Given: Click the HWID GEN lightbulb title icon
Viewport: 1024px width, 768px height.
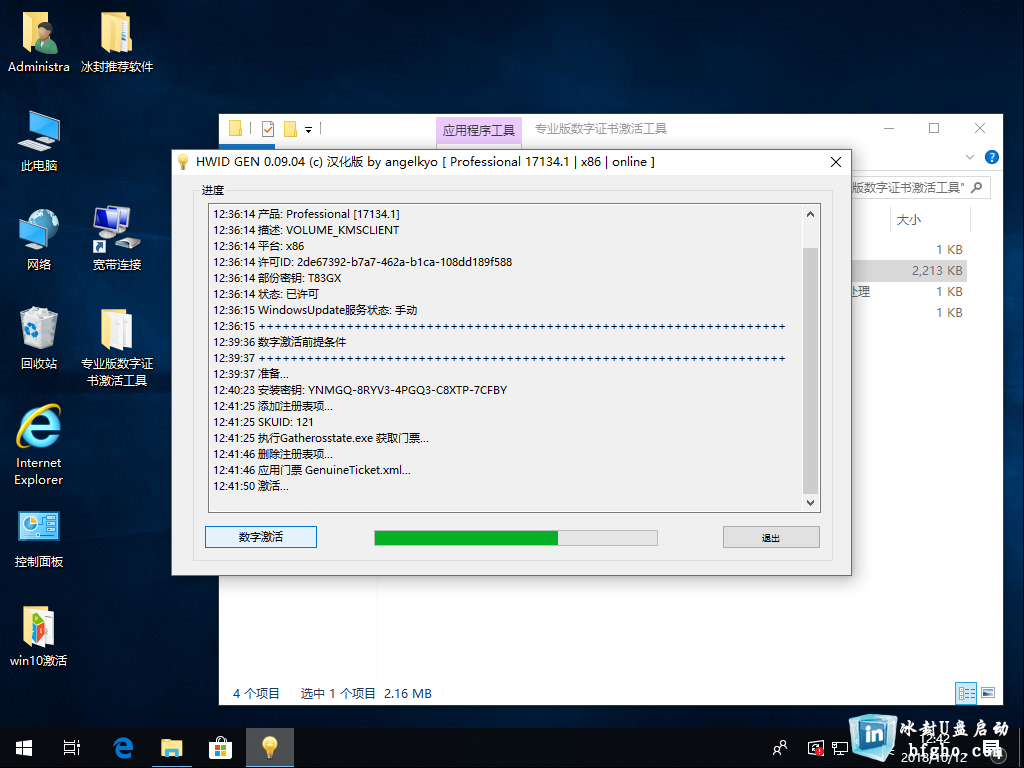Looking at the screenshot, I should coord(184,162).
